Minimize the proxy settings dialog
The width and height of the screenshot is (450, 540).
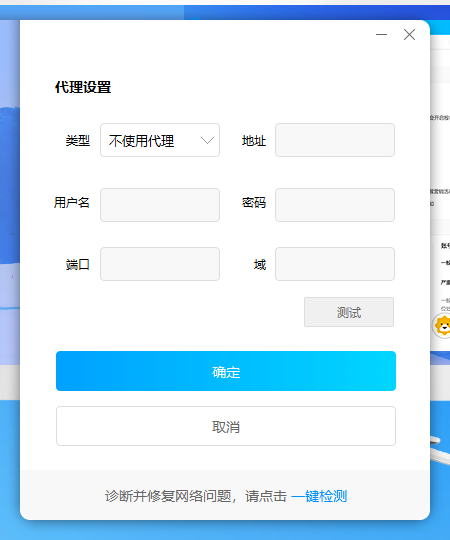point(381,34)
